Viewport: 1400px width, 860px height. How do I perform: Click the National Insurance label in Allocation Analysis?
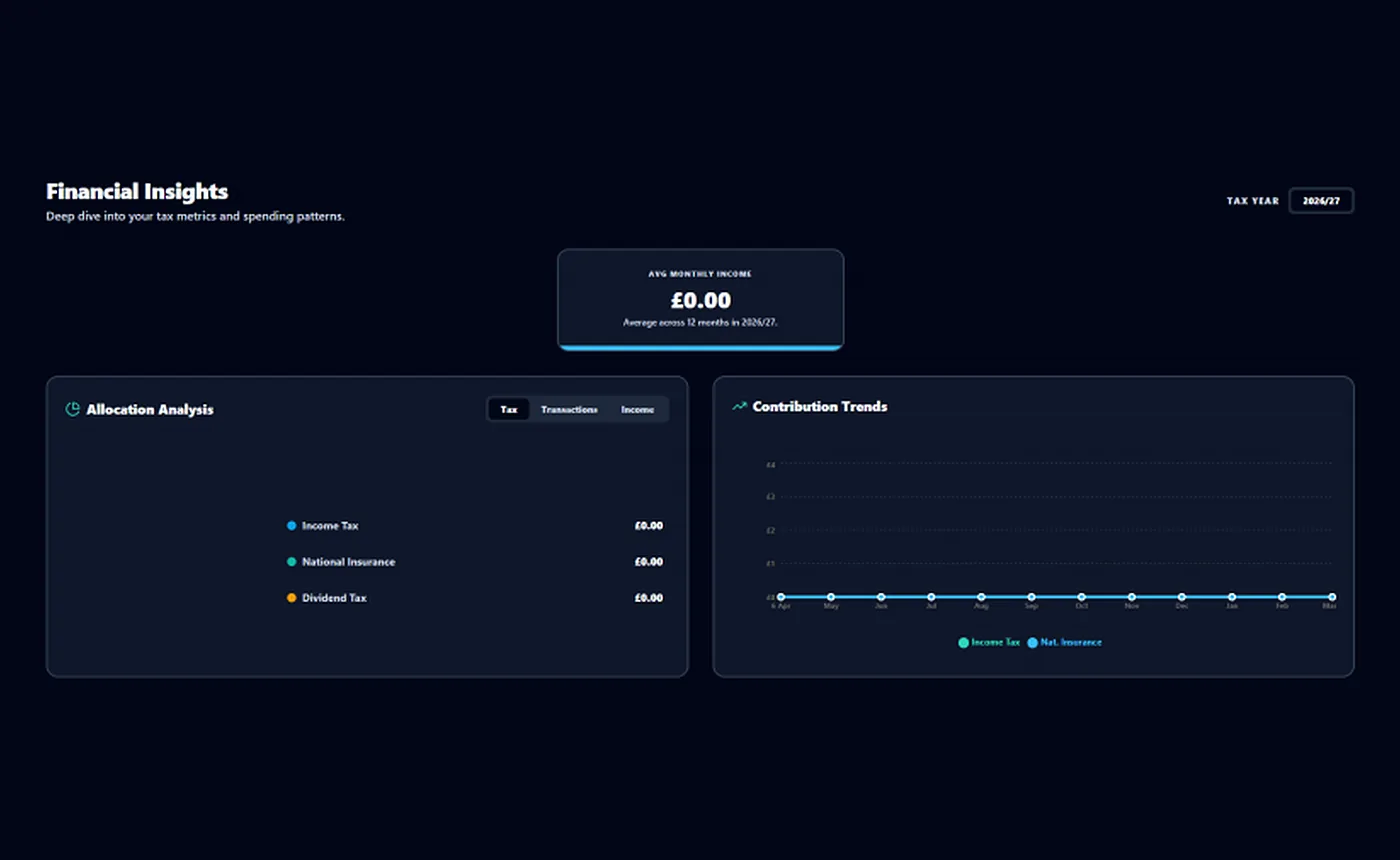point(349,562)
